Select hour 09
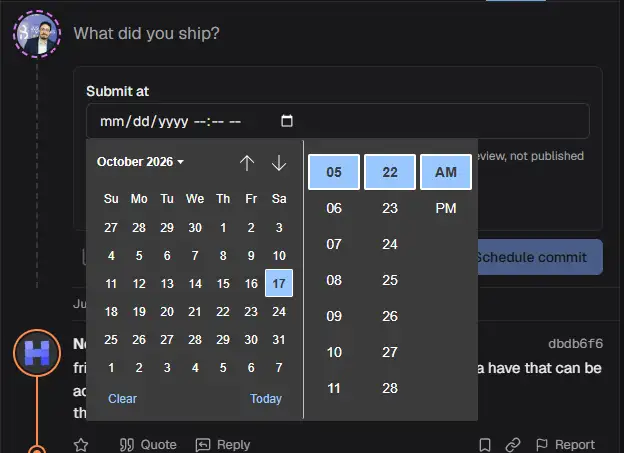The image size is (624, 453). 334,316
